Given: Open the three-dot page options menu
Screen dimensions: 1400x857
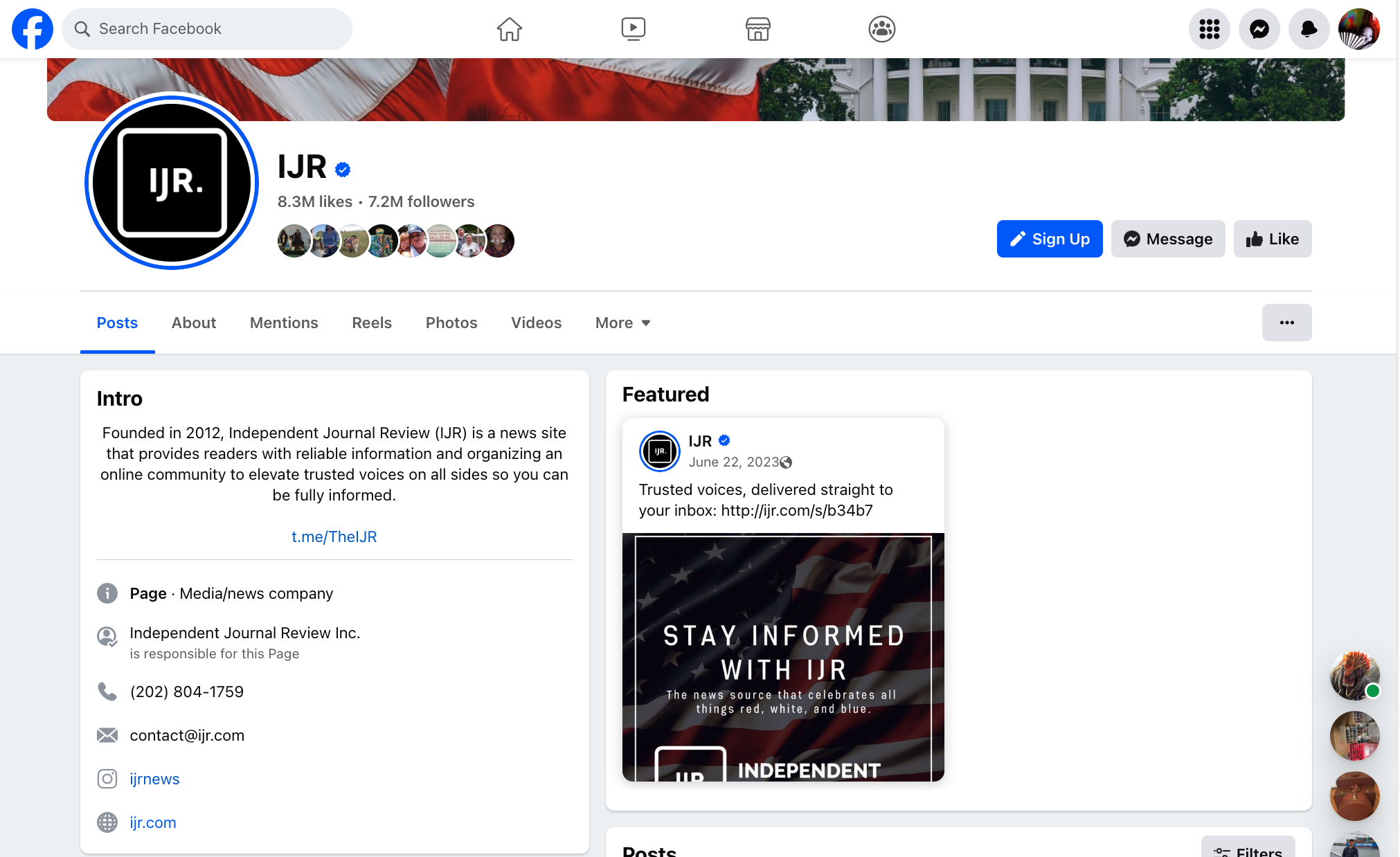Looking at the screenshot, I should point(1286,323).
